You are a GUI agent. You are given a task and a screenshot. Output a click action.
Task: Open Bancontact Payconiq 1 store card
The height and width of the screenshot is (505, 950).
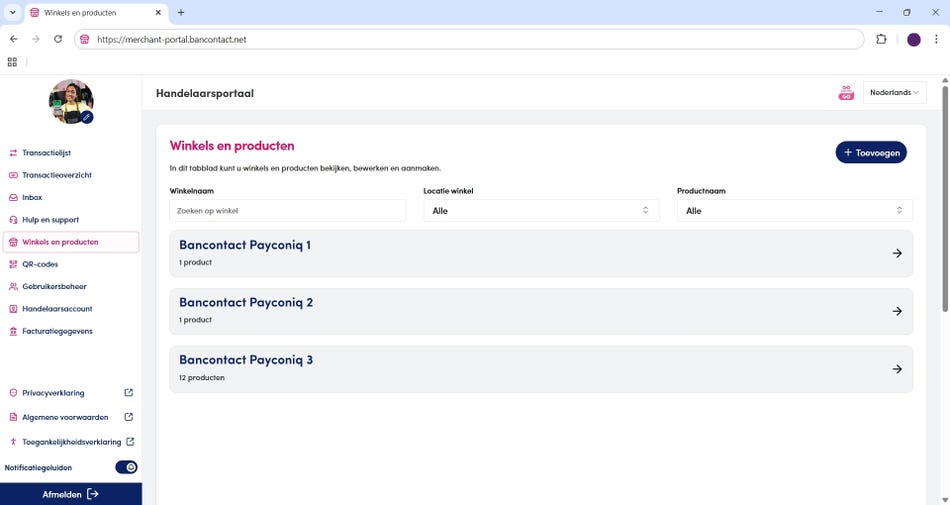[x=541, y=253]
